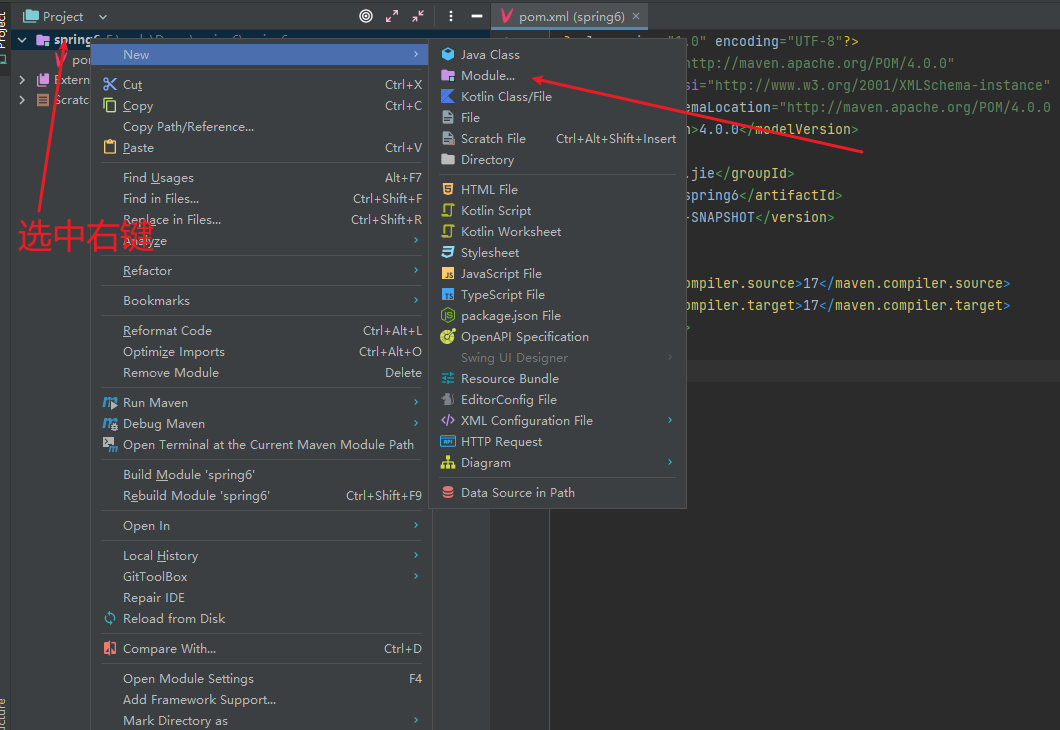The height and width of the screenshot is (730, 1060).
Task: Open the Mark Directory as submenu
Action: pos(260,721)
